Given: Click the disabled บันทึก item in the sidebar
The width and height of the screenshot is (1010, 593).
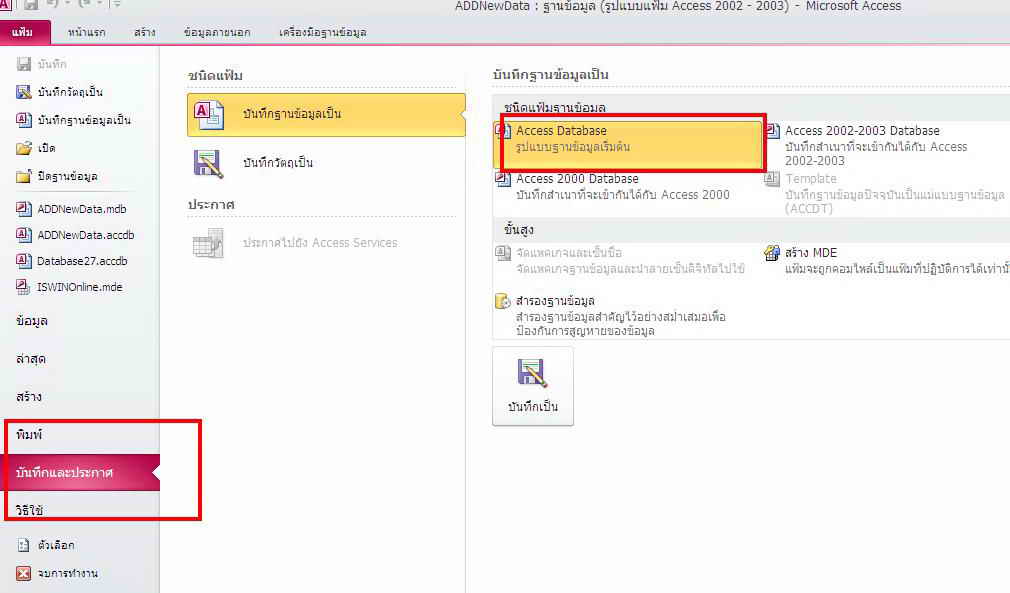Looking at the screenshot, I should [x=41, y=64].
